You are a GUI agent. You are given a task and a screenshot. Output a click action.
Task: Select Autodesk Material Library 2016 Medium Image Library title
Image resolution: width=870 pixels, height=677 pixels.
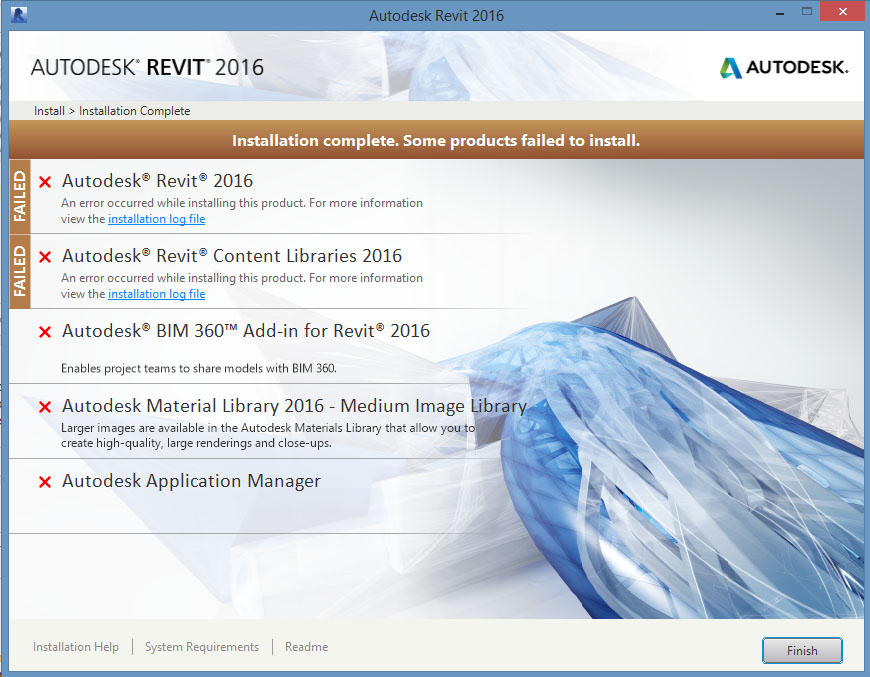point(294,406)
